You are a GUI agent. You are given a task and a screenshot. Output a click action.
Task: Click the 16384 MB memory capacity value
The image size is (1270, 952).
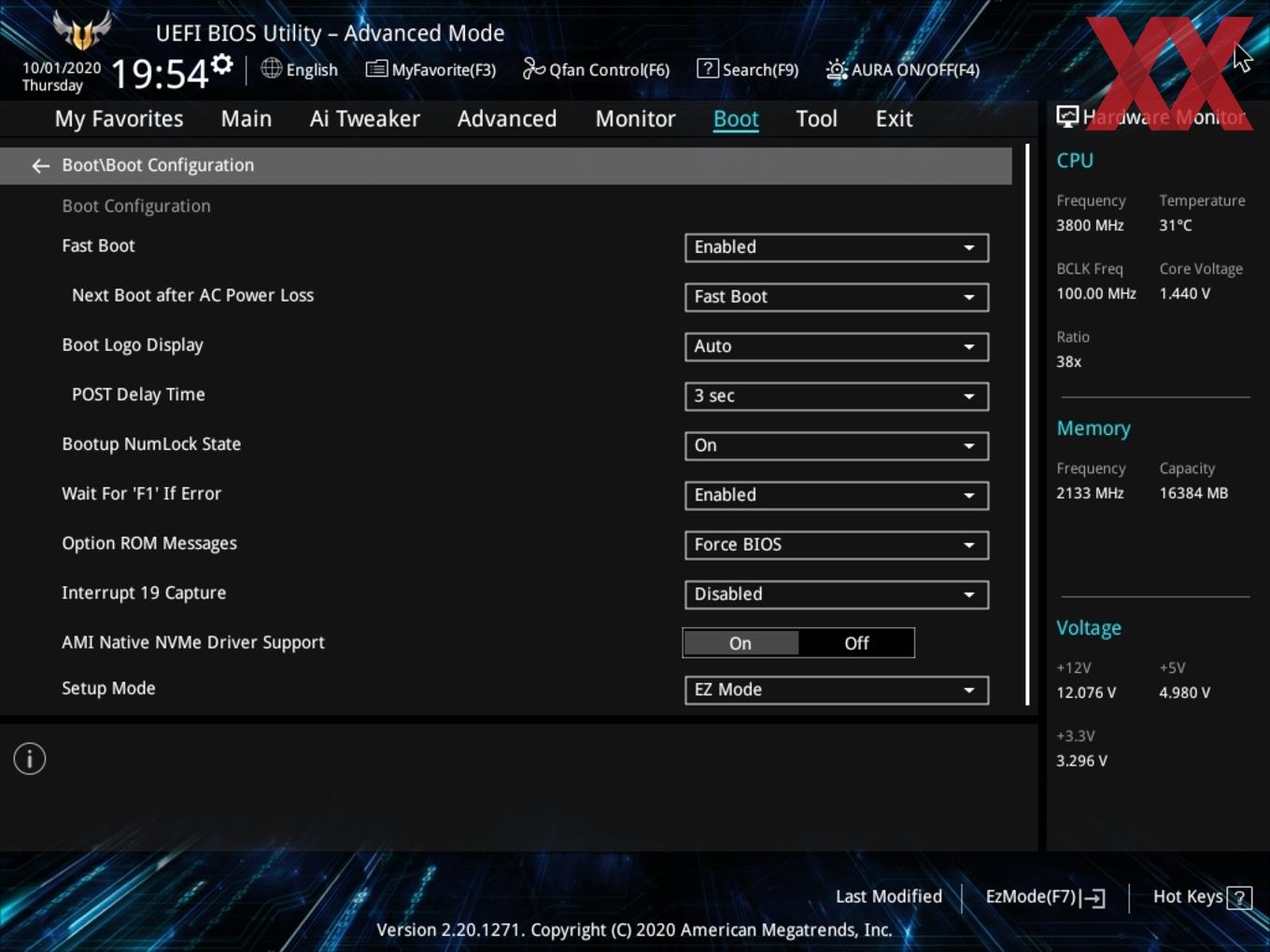(1193, 494)
